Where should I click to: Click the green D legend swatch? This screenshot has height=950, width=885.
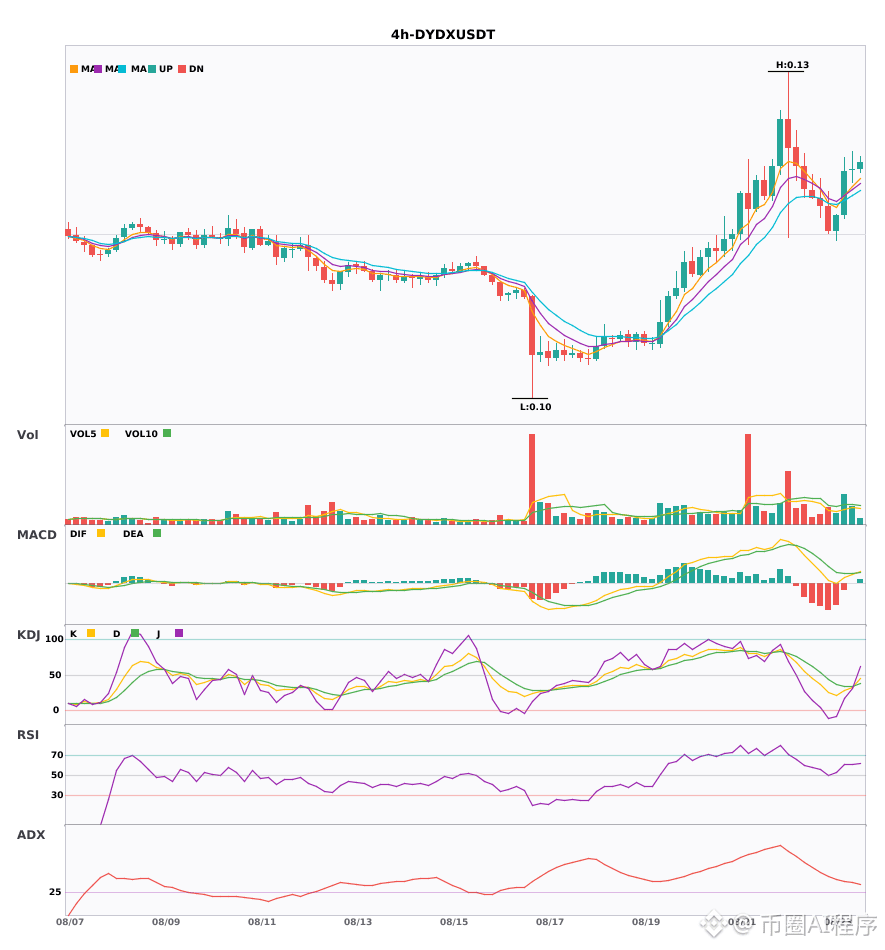(135, 633)
